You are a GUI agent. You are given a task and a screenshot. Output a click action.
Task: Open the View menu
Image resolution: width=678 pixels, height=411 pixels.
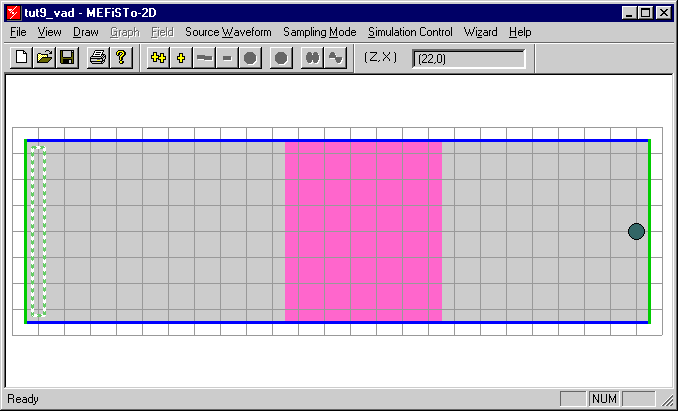click(49, 32)
